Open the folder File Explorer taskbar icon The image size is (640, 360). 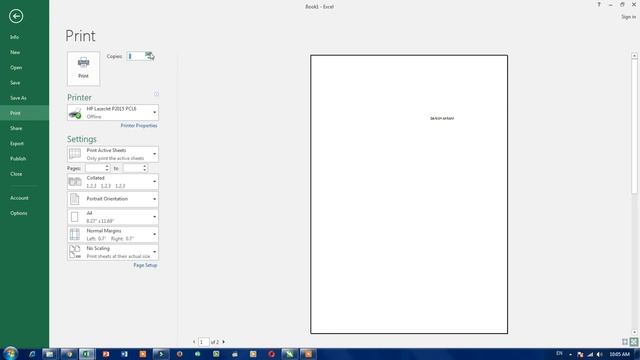click(x=49, y=354)
